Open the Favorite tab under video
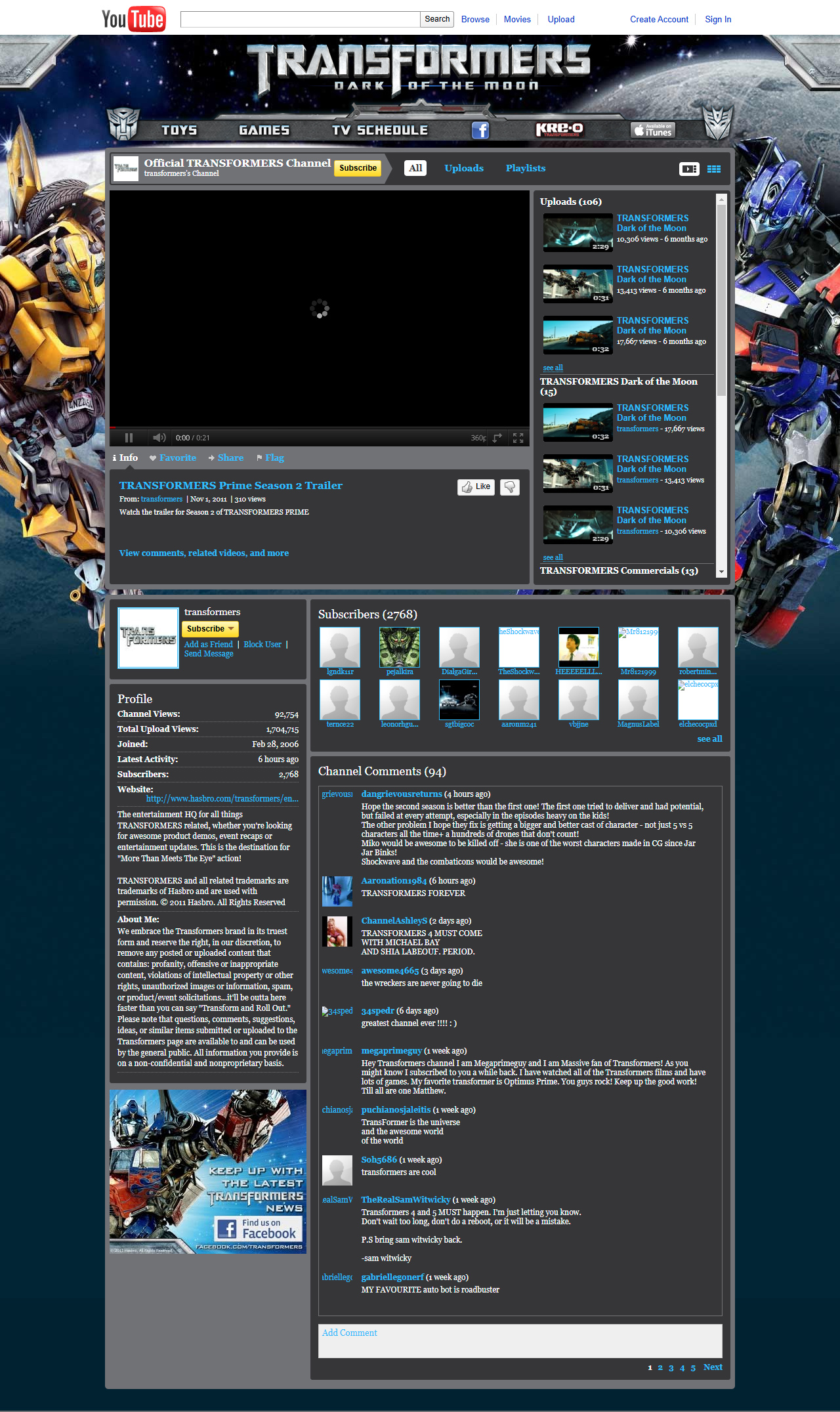The image size is (840, 1412). (173, 458)
